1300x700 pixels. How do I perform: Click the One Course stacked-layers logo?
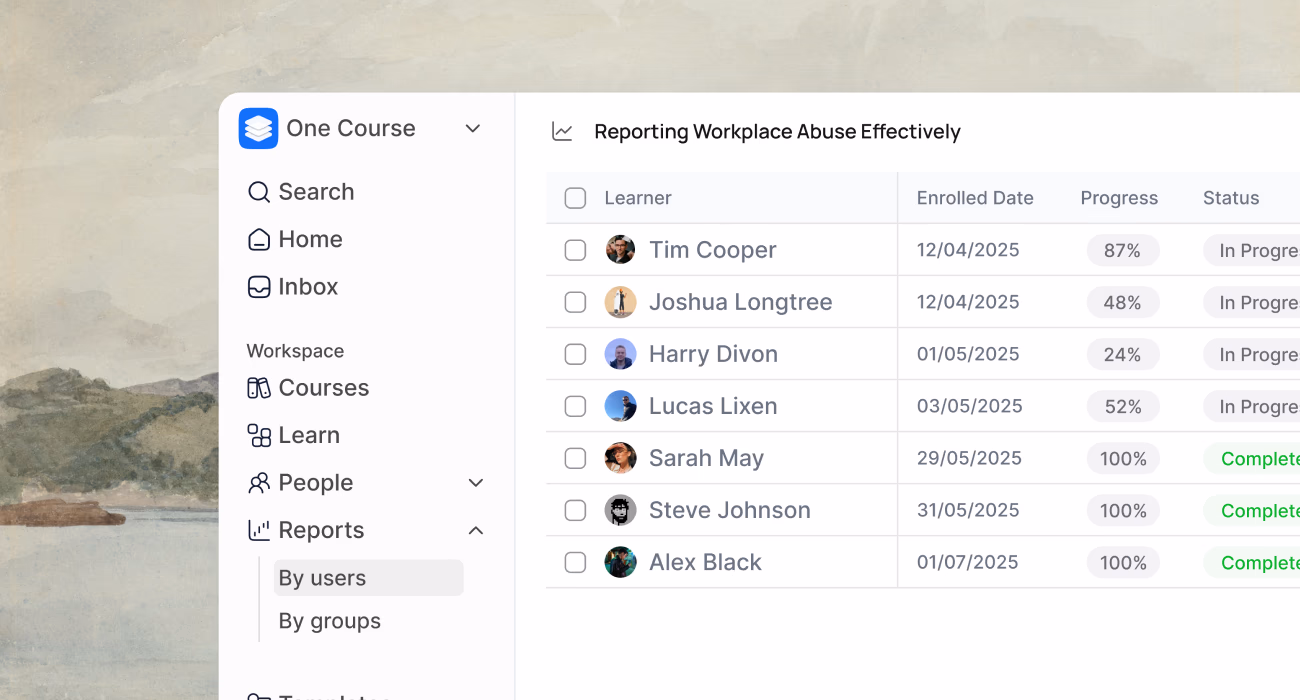pos(258,129)
